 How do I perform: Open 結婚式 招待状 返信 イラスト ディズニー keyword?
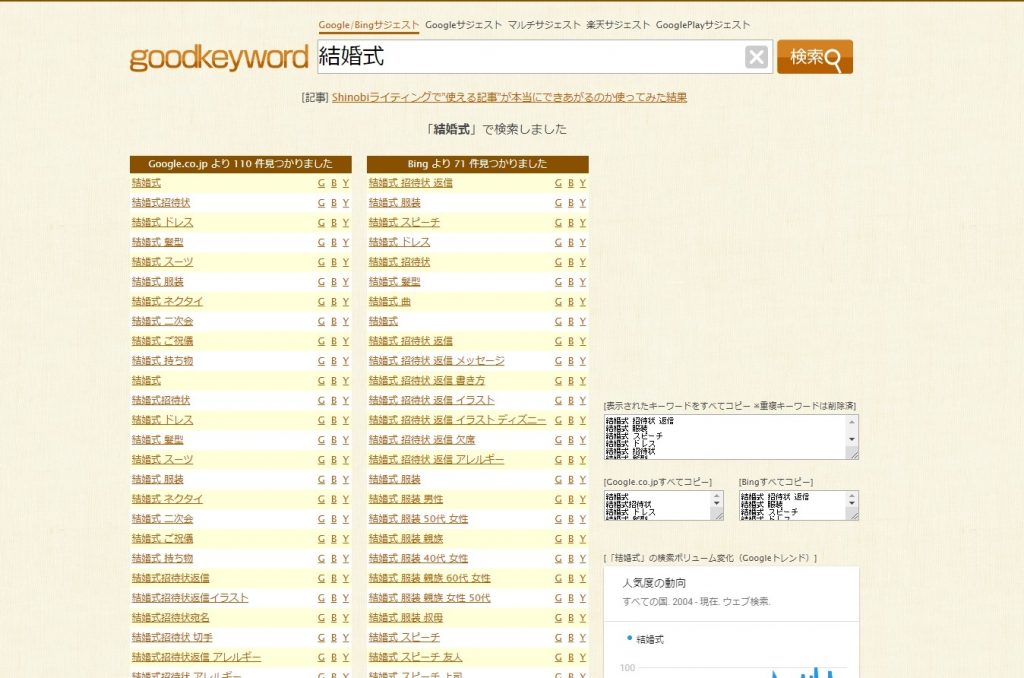[457, 419]
